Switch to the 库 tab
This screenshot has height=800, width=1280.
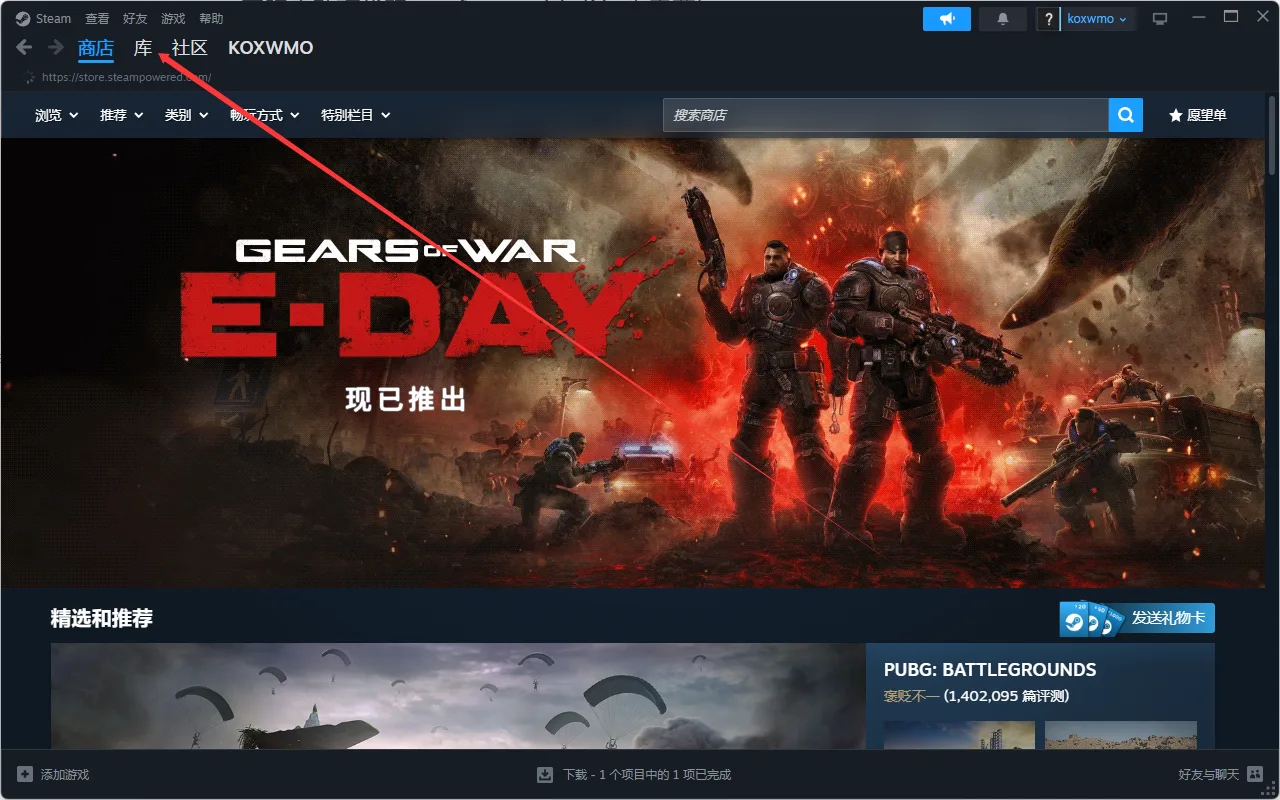pos(143,48)
